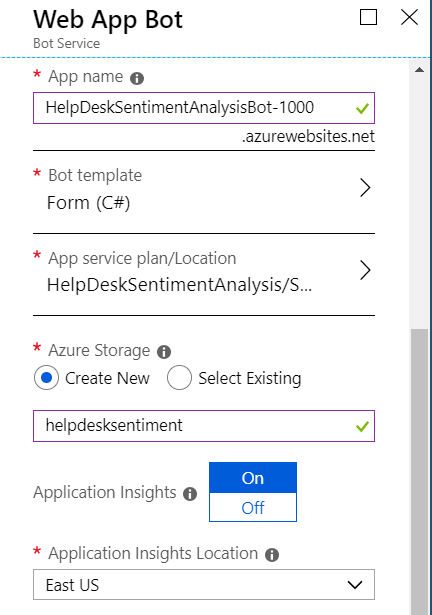Viewport: 432px width, 615px height.
Task: Click the helpdesksentiment storage name field
Action: (x=204, y=426)
